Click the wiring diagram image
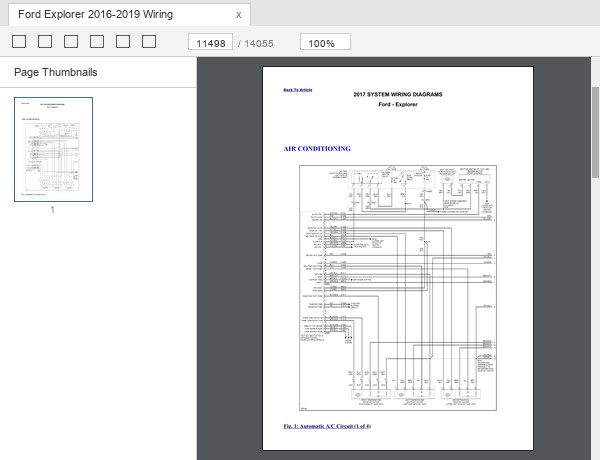 (398, 288)
